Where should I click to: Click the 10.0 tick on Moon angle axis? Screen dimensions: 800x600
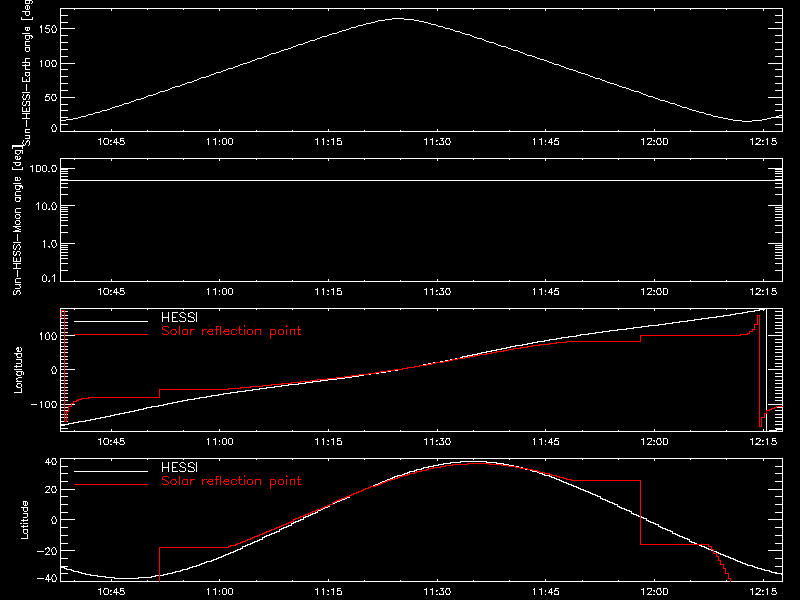click(x=46, y=206)
